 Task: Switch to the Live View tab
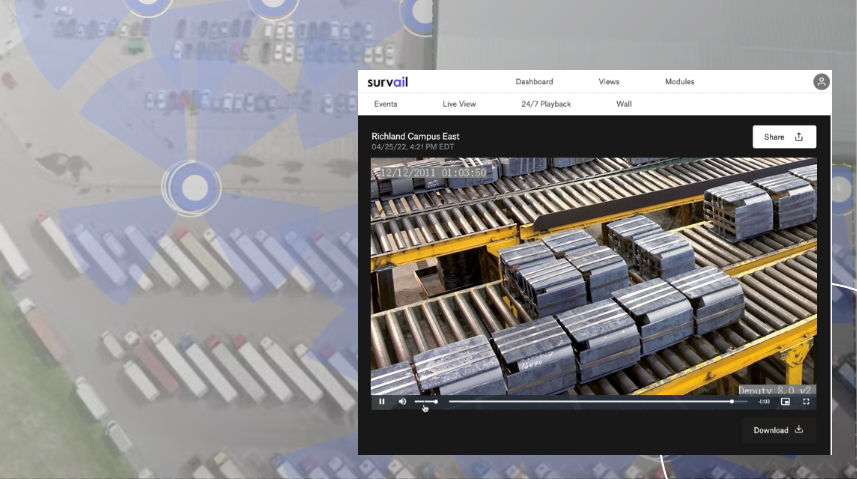(x=459, y=104)
